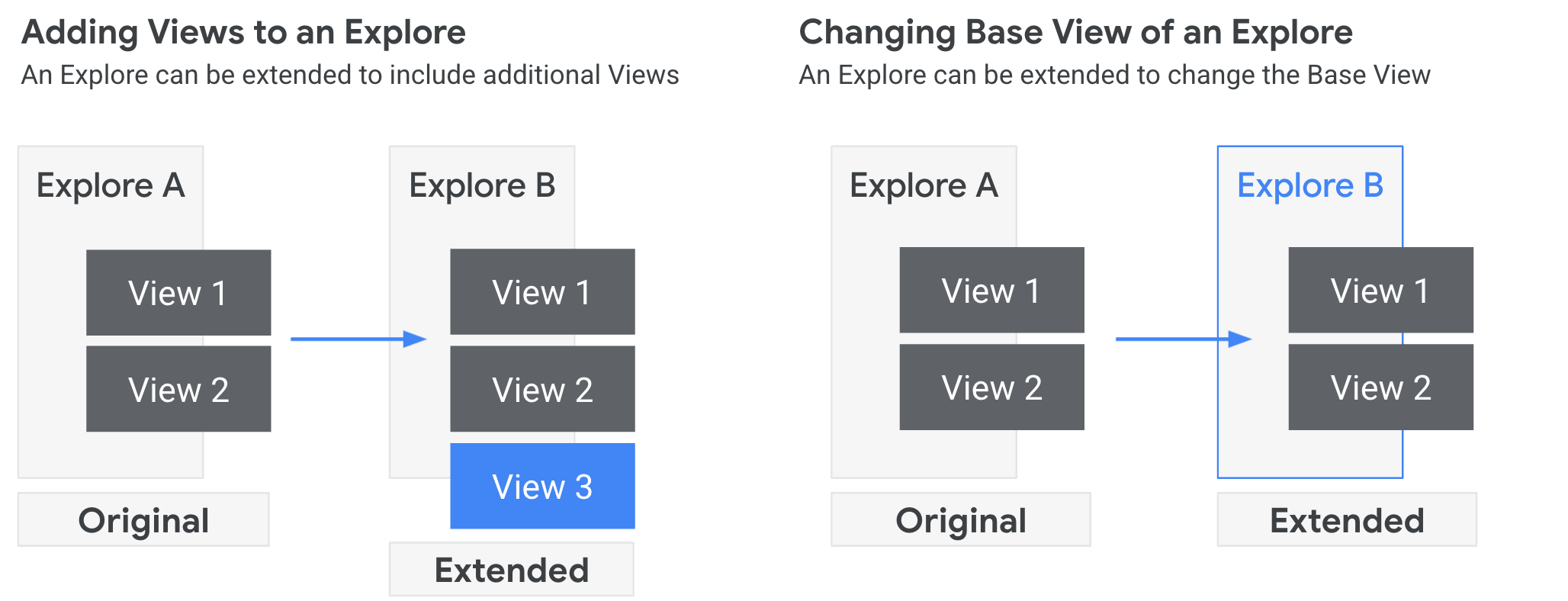Screen dimensions: 1568x601
Task: Select View 2 directly above the blue View 3
Action: pos(542,389)
